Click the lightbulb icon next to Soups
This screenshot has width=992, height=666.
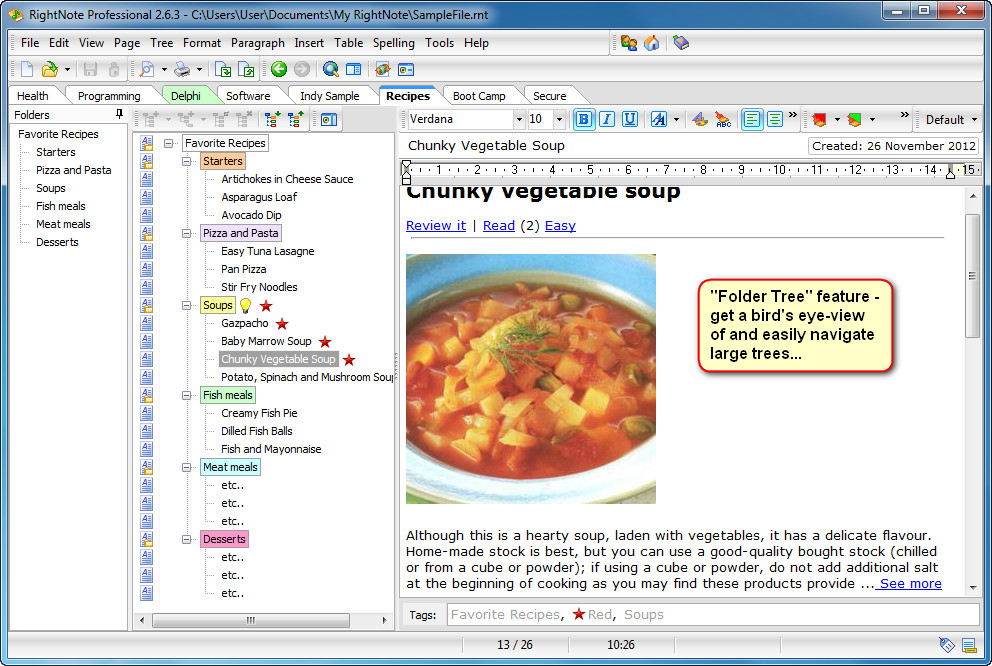245,305
